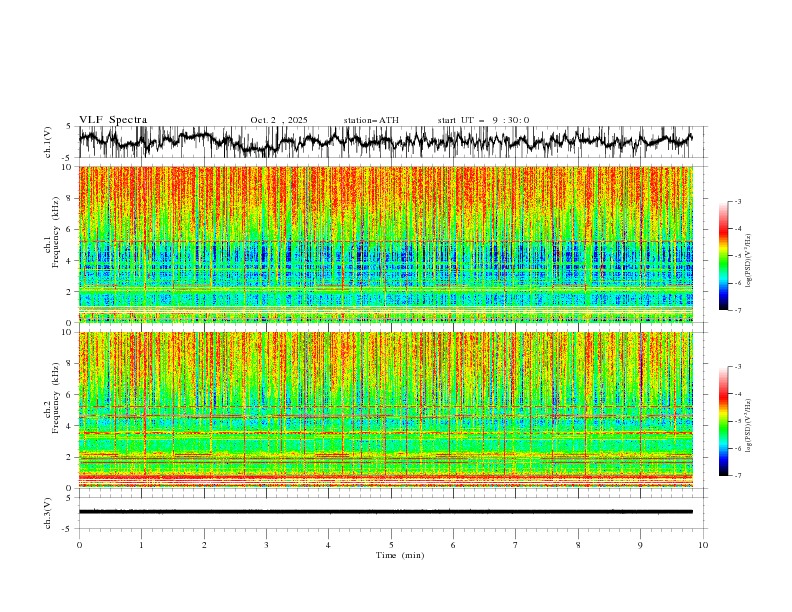Click time axis tick label "9"
Image resolution: width=792 pixels, height=612 pixels.
tap(640, 545)
